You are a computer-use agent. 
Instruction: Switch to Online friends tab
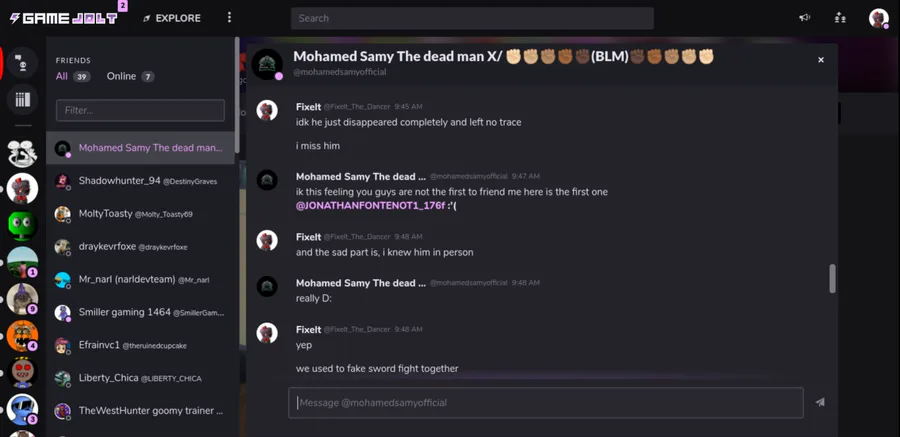[130, 76]
